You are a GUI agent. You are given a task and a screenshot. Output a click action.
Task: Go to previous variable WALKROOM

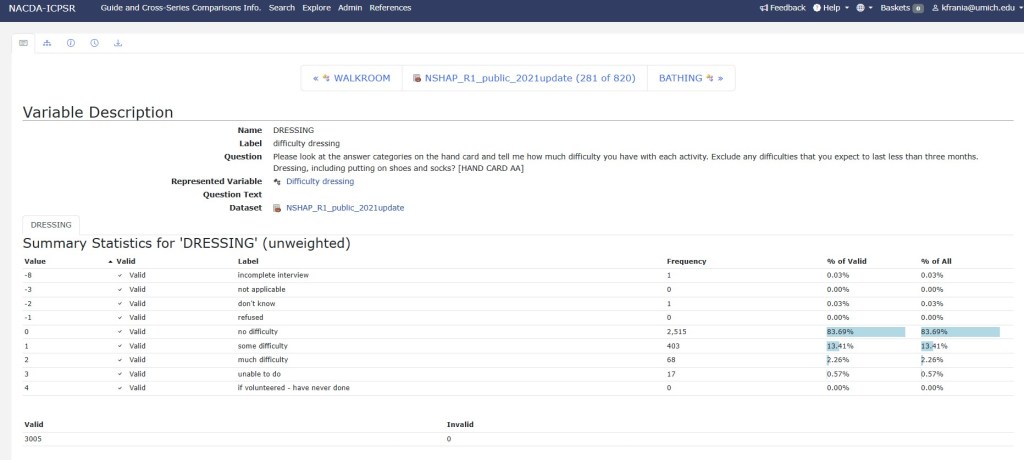tap(351, 78)
